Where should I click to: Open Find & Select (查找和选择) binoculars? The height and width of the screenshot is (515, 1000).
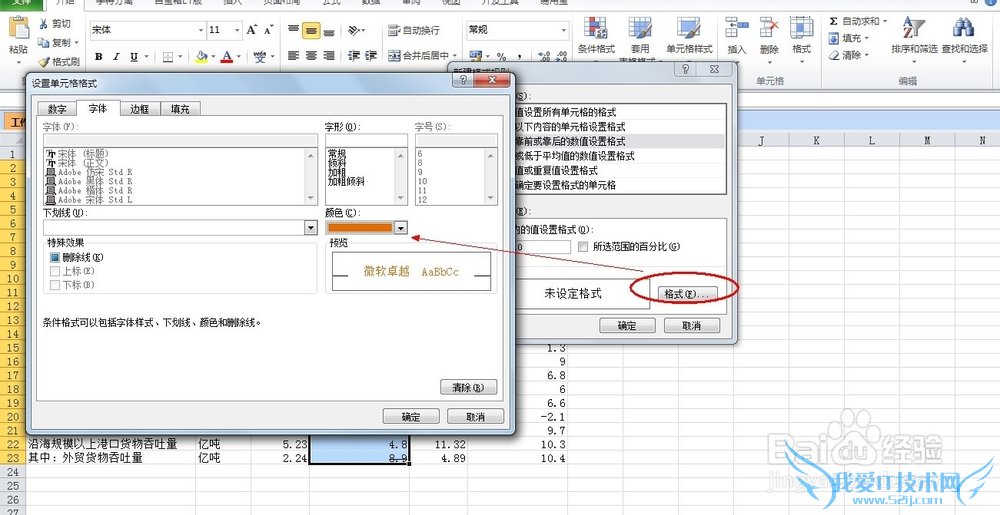[964, 36]
